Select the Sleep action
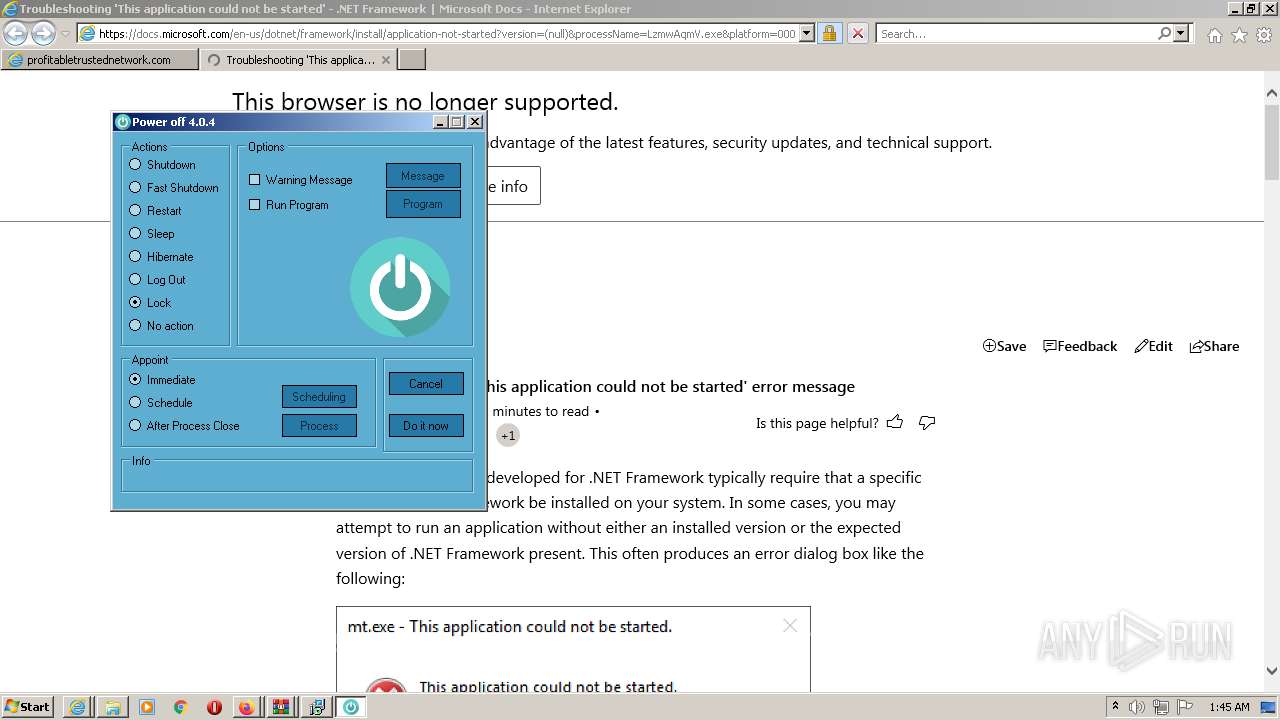This screenshot has height=720, width=1280. [x=152, y=234]
